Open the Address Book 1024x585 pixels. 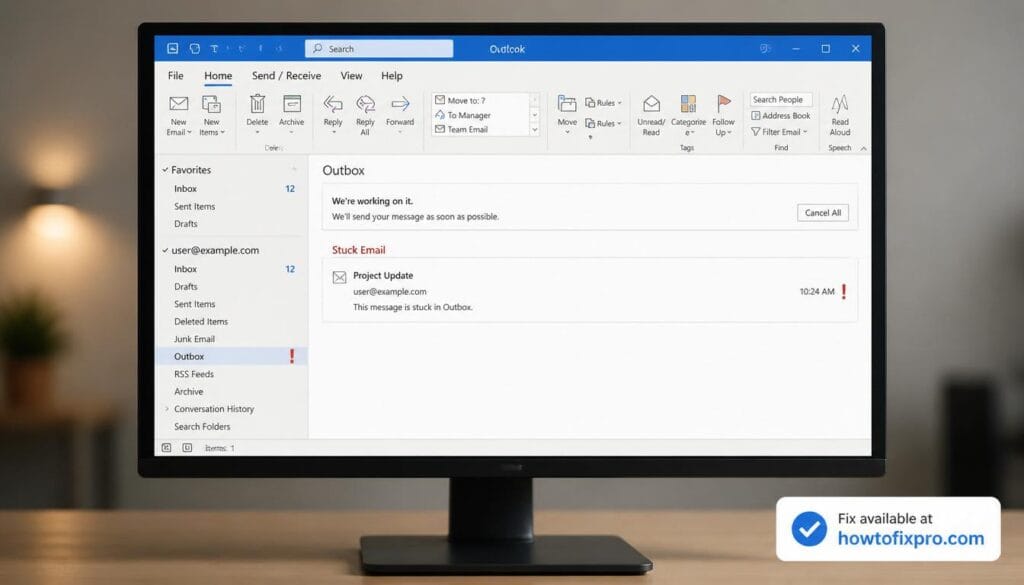(781, 116)
